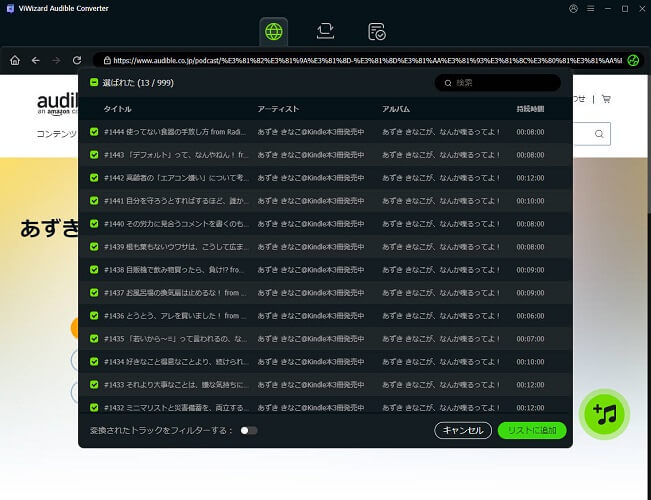This screenshot has width=651, height=500.
Task: Click the shopping cart icon
Action: (x=606, y=99)
